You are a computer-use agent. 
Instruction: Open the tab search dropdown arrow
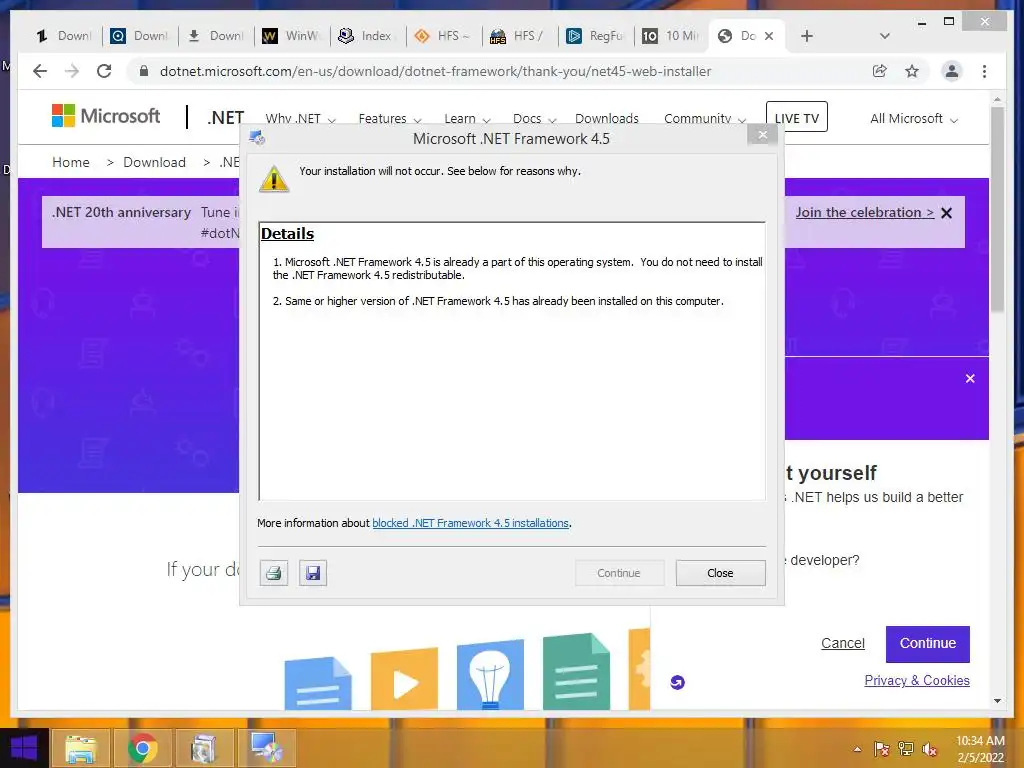[885, 36]
